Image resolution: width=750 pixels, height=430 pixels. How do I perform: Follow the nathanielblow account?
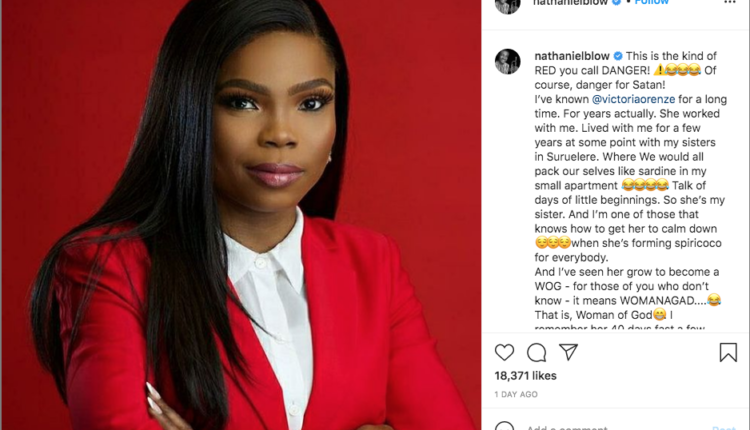pos(651,2)
